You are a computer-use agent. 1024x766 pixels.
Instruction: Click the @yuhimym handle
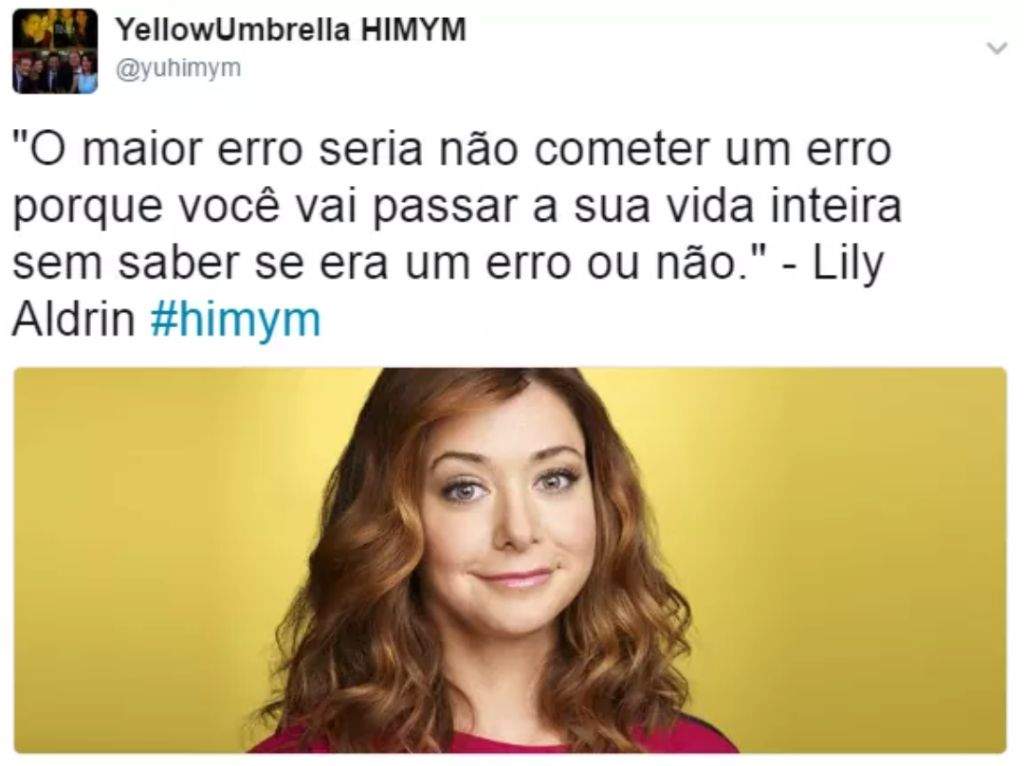[178, 68]
